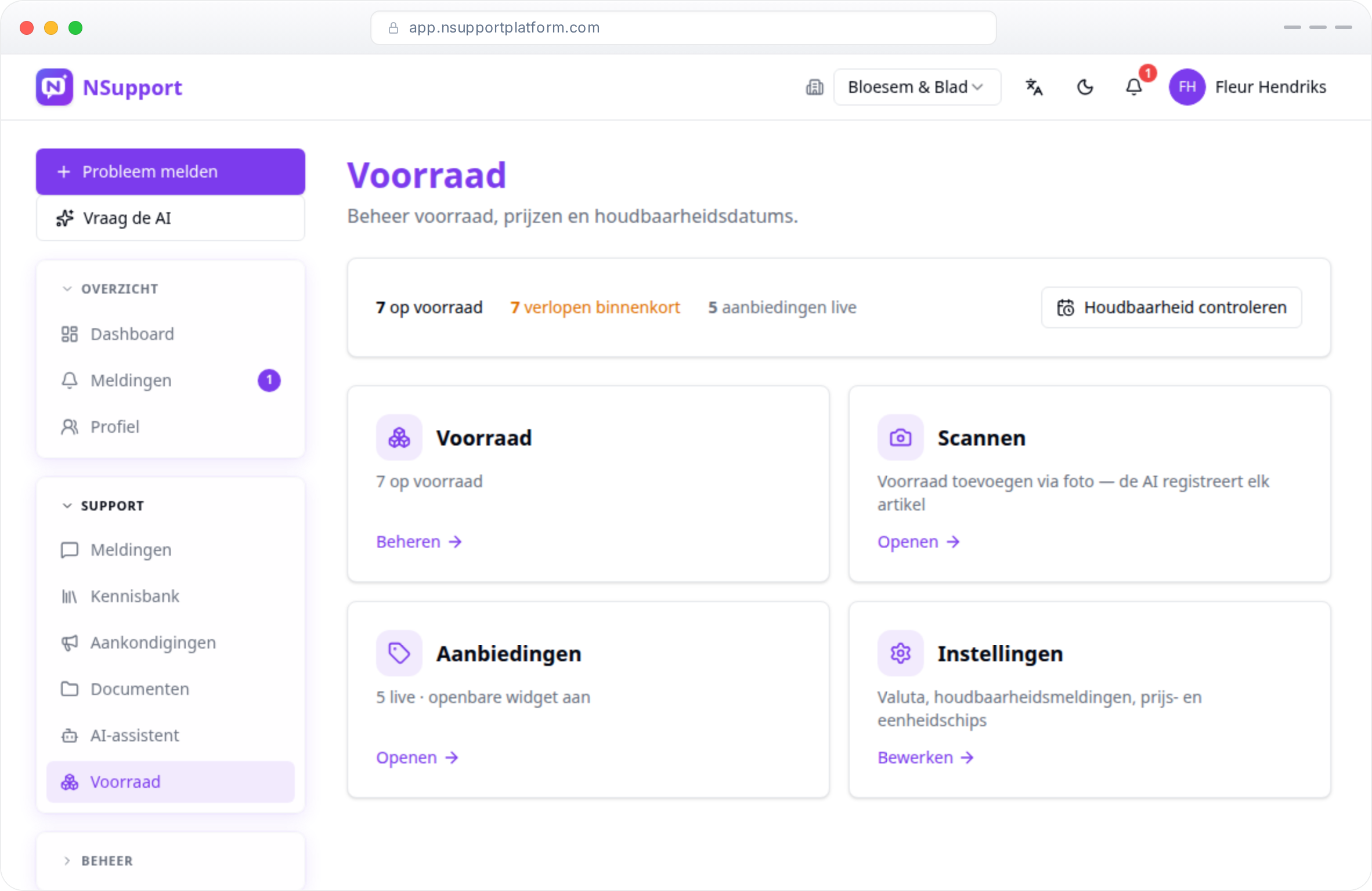Click the Profiel people icon
This screenshot has width=1372, height=891.
(x=70, y=427)
